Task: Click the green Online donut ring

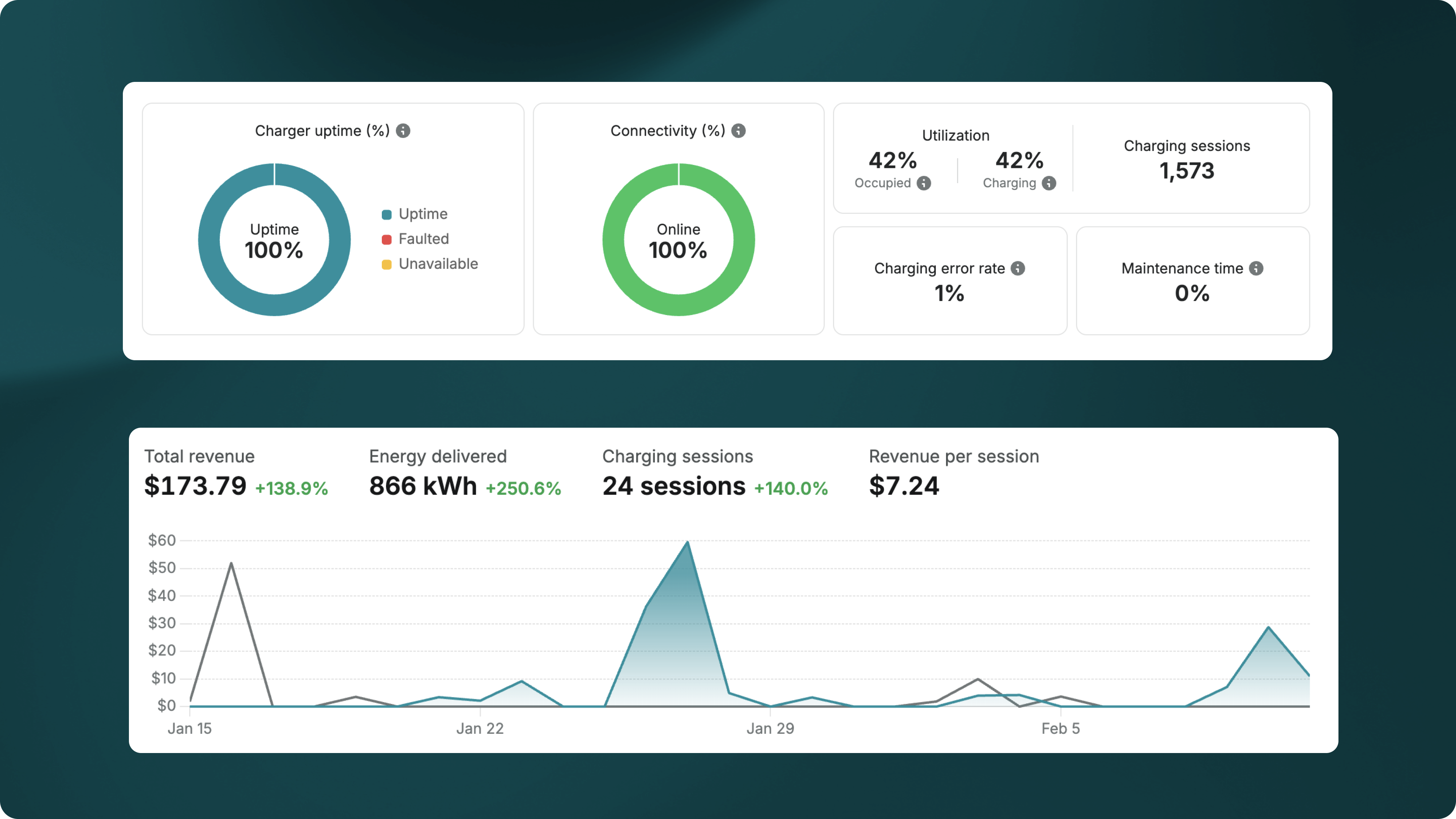Action: (x=613, y=240)
